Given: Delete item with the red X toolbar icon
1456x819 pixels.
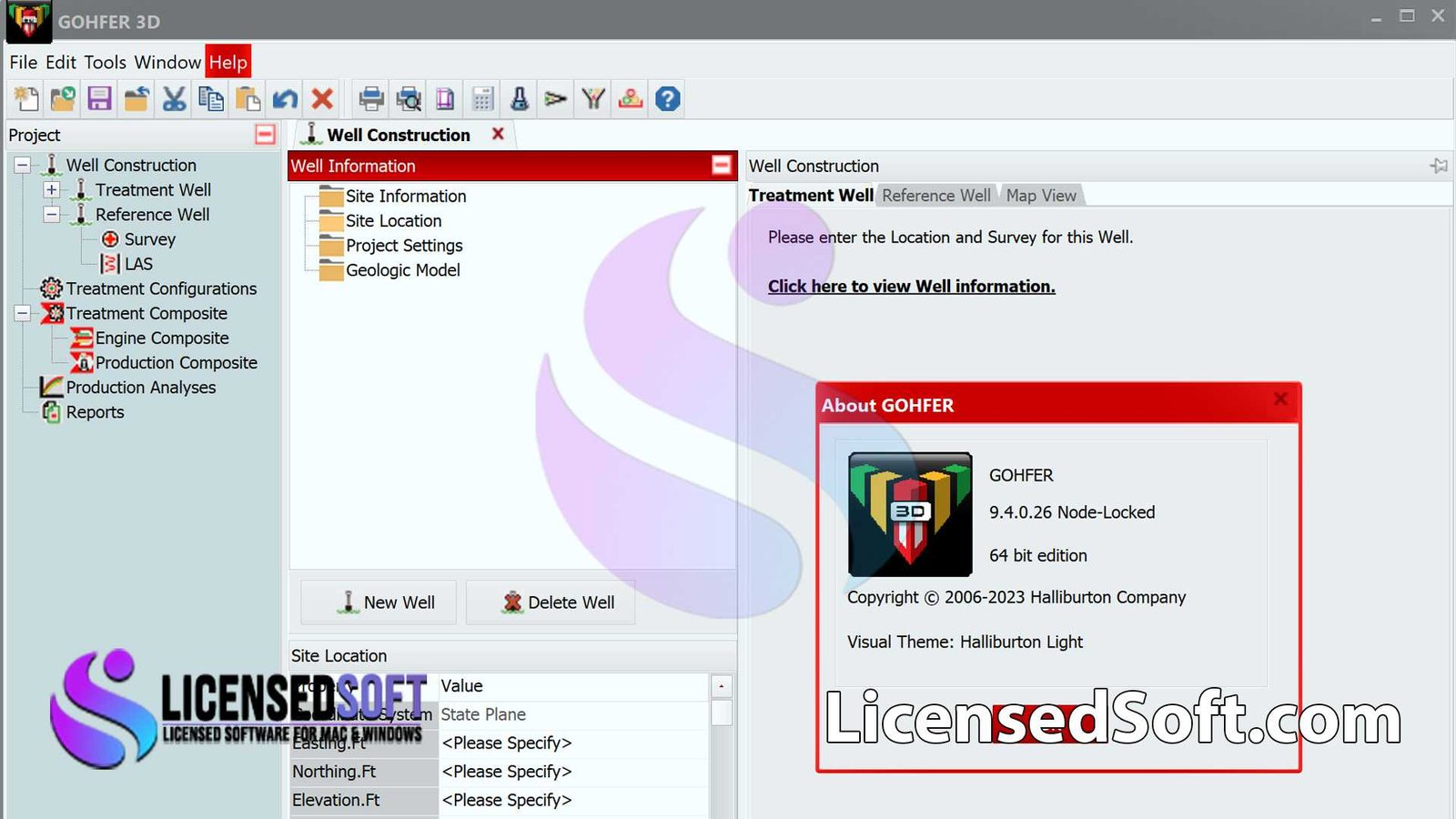Looking at the screenshot, I should (322, 98).
